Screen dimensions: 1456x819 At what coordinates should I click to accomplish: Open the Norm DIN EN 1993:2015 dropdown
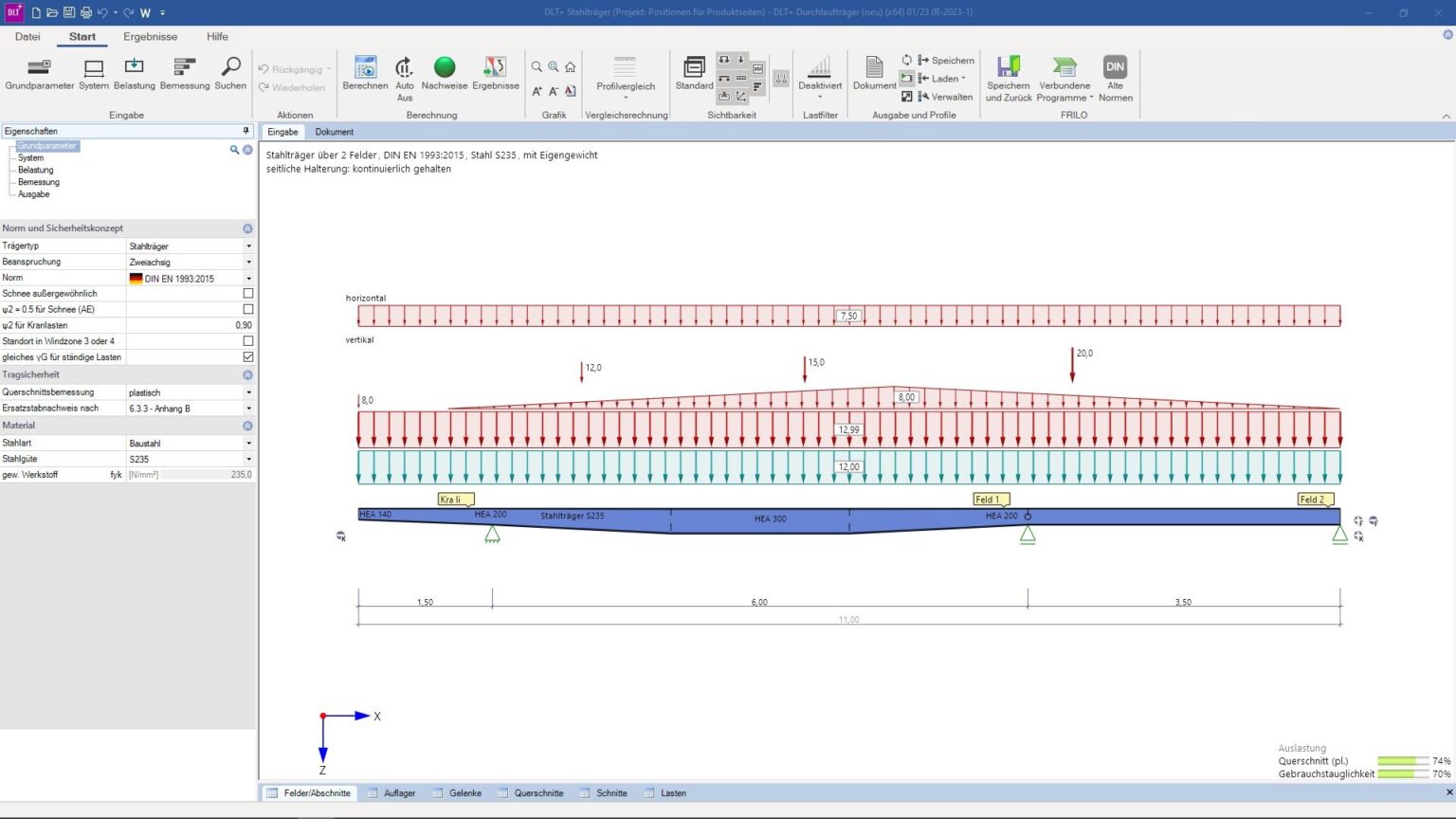coord(248,279)
